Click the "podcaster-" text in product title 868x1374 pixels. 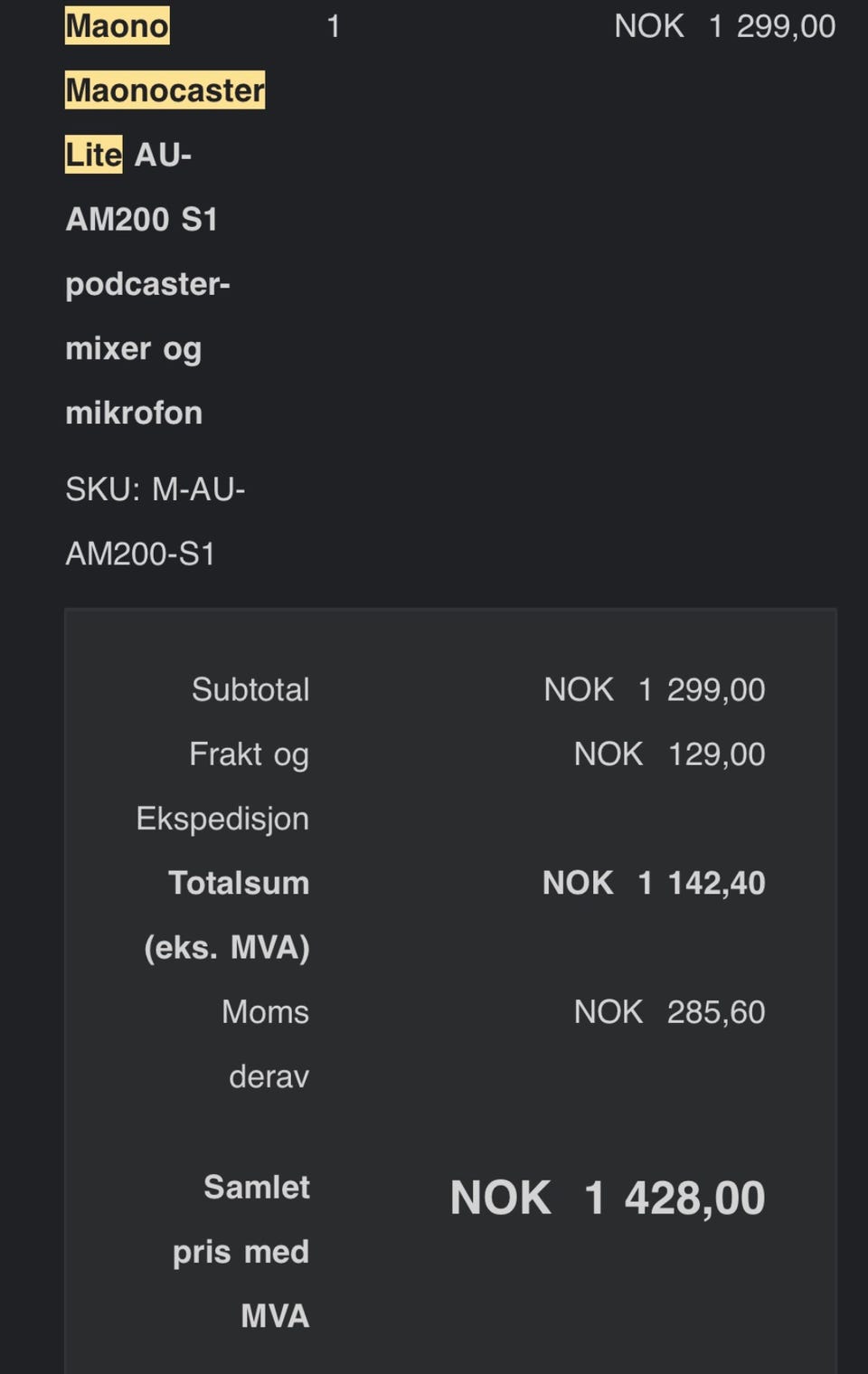[x=147, y=284]
